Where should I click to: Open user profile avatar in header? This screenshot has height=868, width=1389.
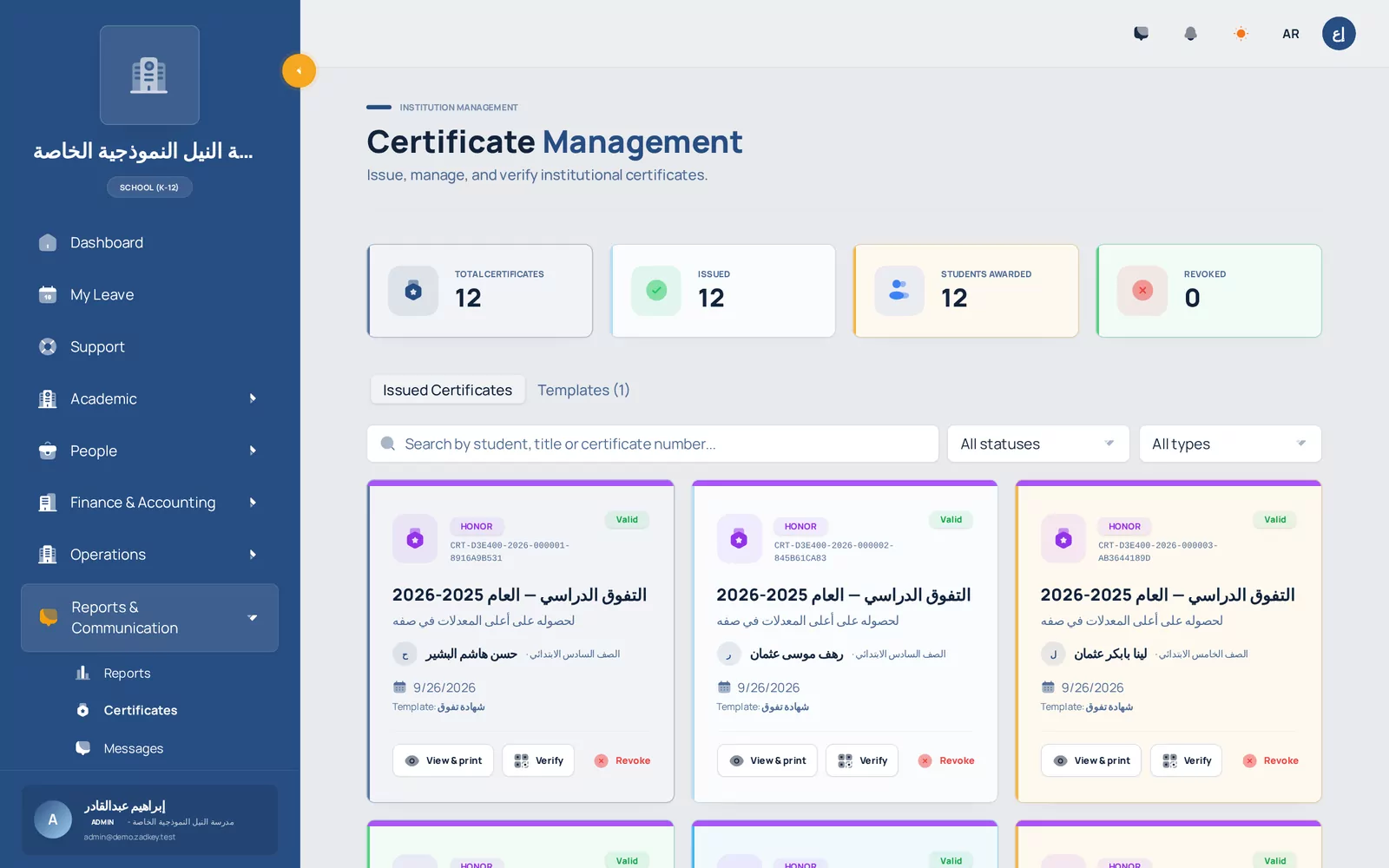(x=1339, y=34)
